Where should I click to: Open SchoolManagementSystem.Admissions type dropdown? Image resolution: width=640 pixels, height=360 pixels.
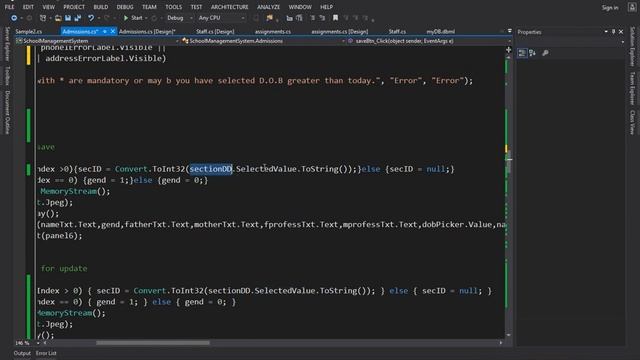tap(264, 41)
